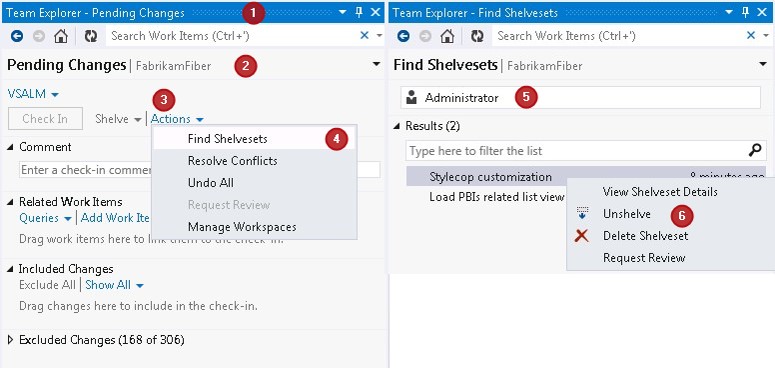Open search options dropdown in Pending Changes panel
The height and width of the screenshot is (370, 775).
379,36
